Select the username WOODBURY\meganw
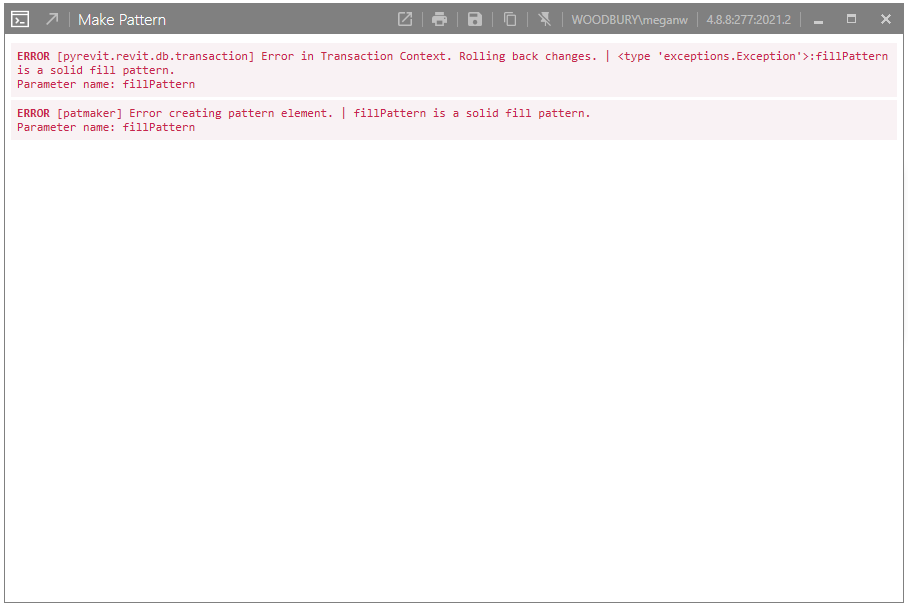Screen dimensions: 908x607 (x=629, y=19)
